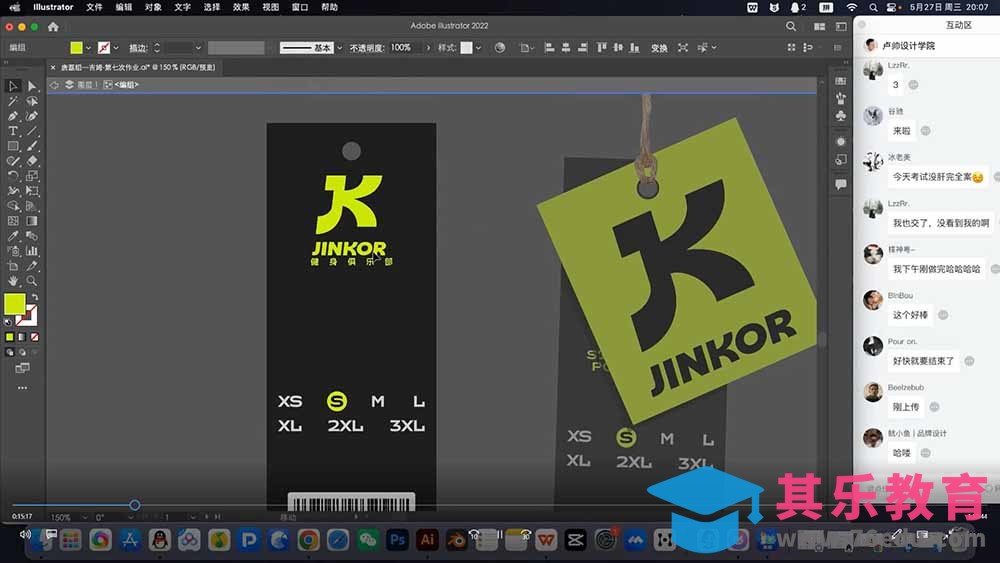Open WeChat from the Dock

point(367,540)
